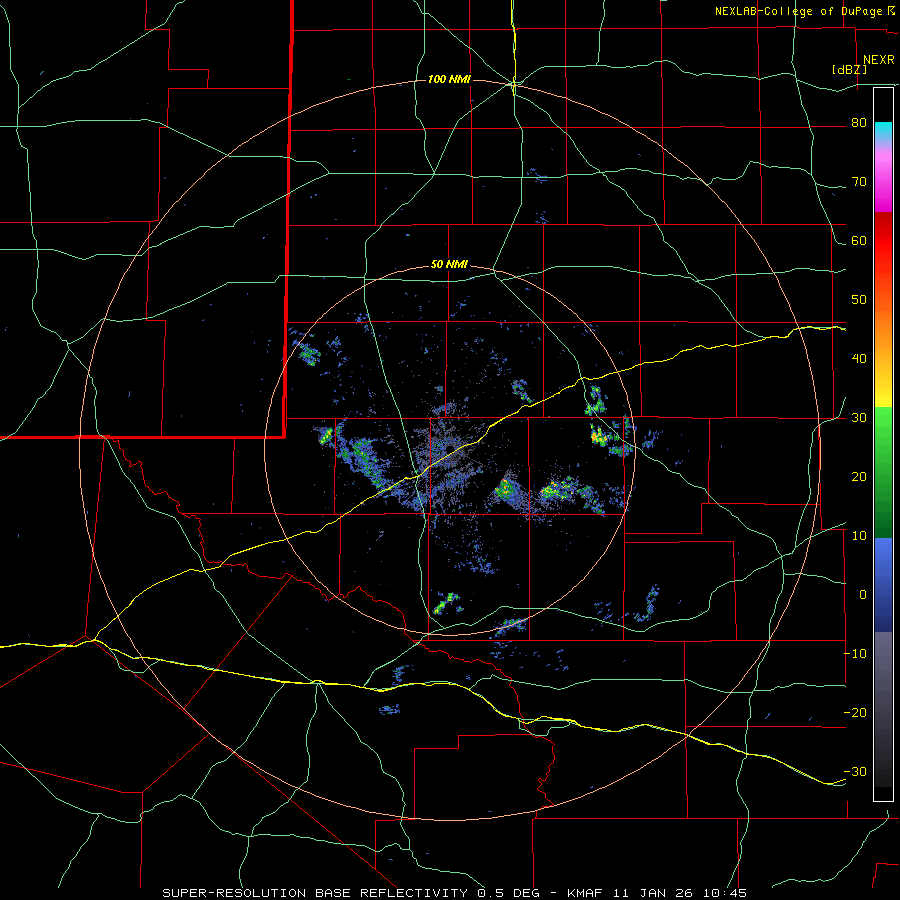Click the -30 value on dBZ scale

click(x=855, y=771)
